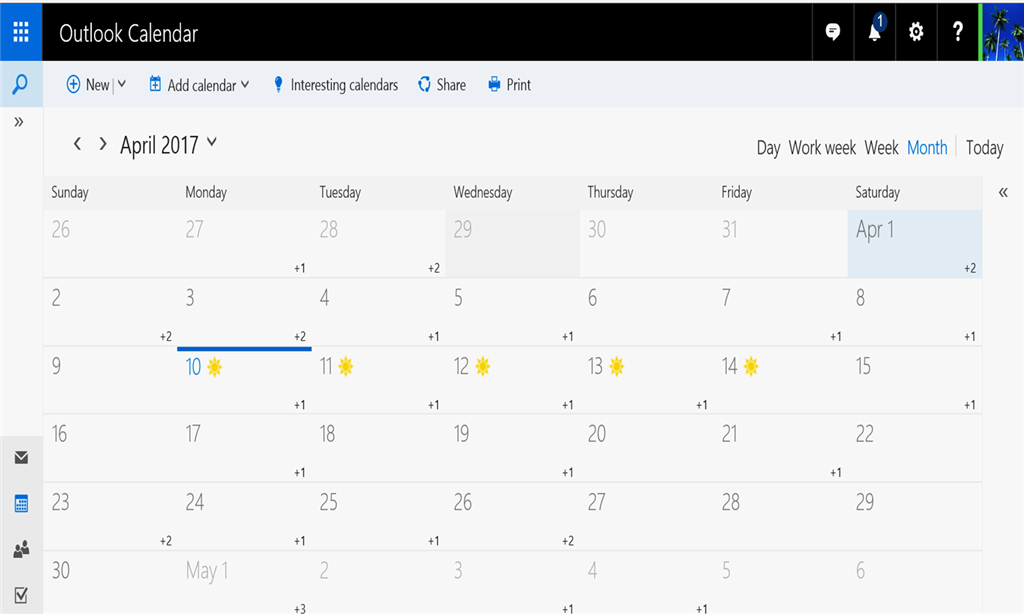Expand +2 more events on March 28
The image size is (1024, 614).
tap(434, 268)
